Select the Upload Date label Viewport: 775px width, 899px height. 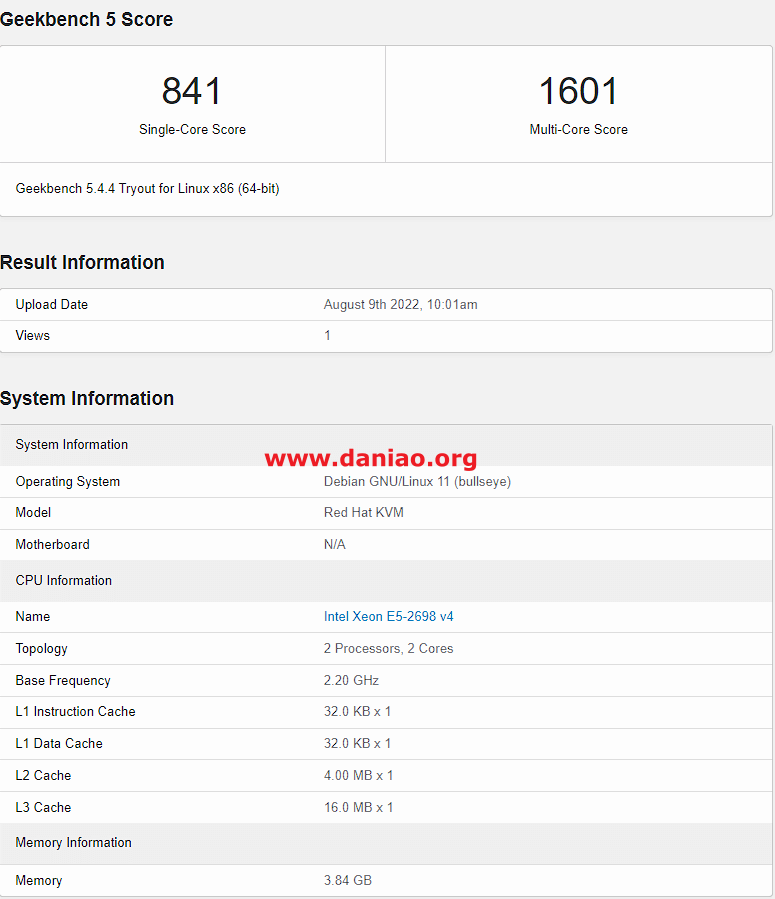point(52,304)
